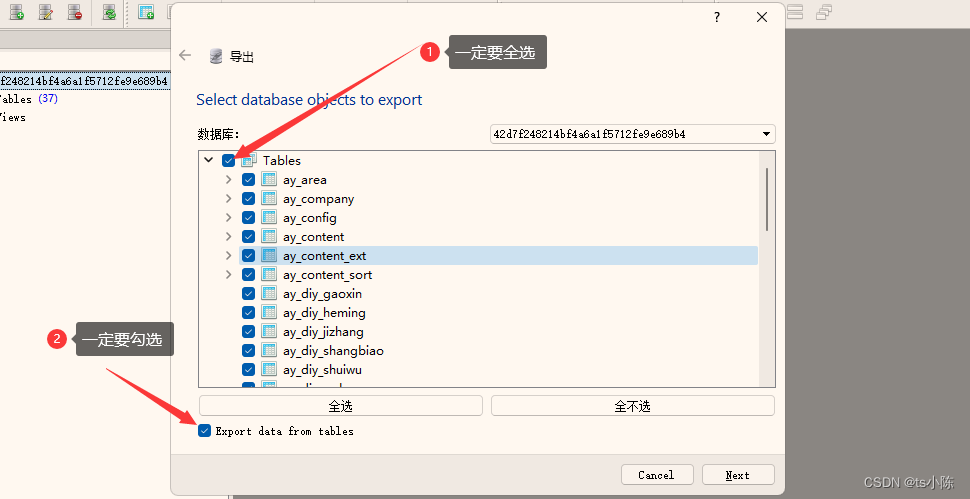Click the ay_content_ext table icon
The image size is (970, 499).
click(268, 255)
